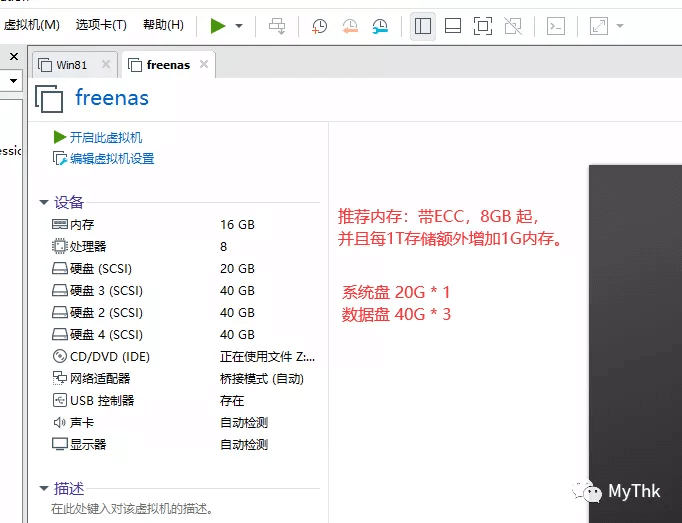The width and height of the screenshot is (682, 523).
Task: Enter full screen mode icon
Action: tap(483, 26)
